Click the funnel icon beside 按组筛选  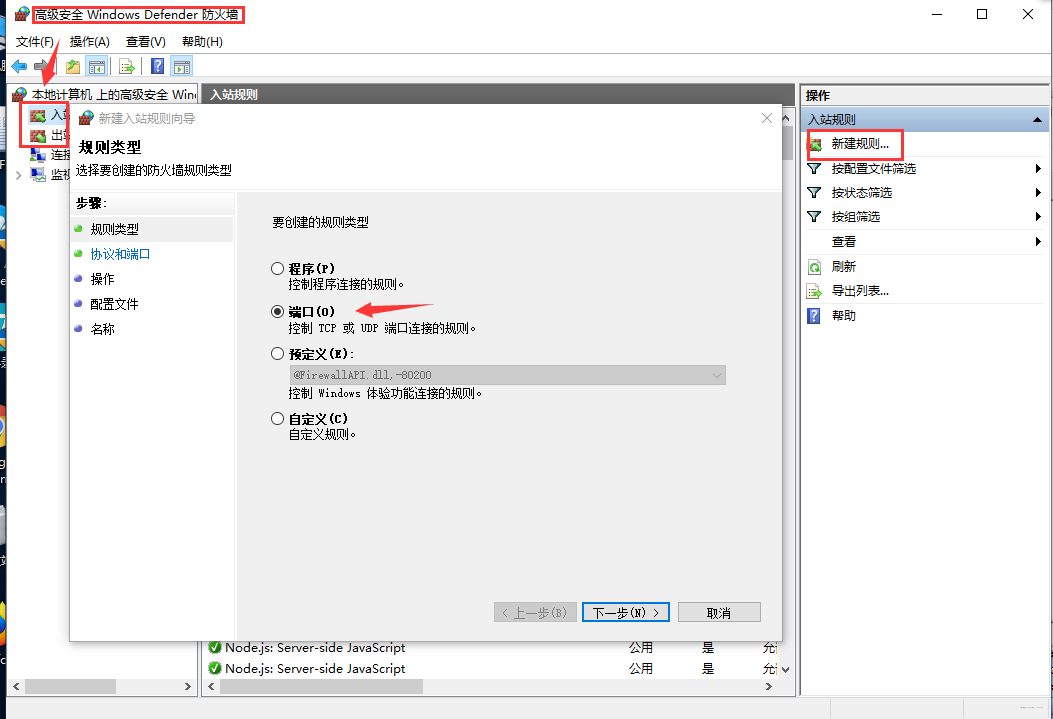814,217
